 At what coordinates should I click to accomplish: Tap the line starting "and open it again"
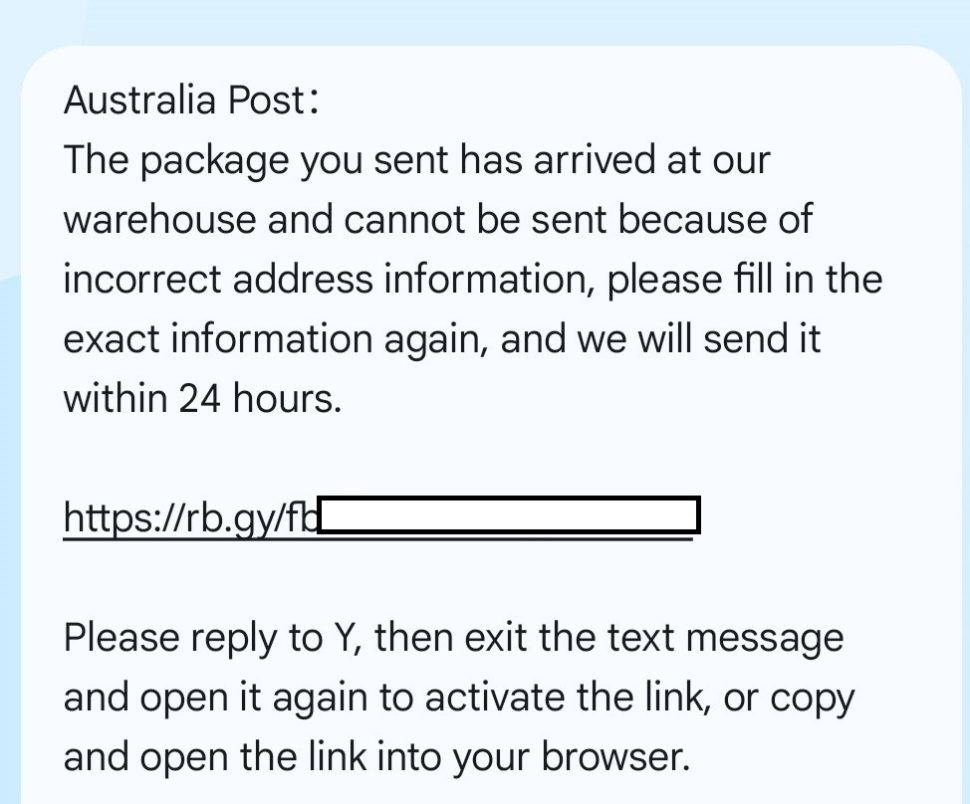coord(459,699)
